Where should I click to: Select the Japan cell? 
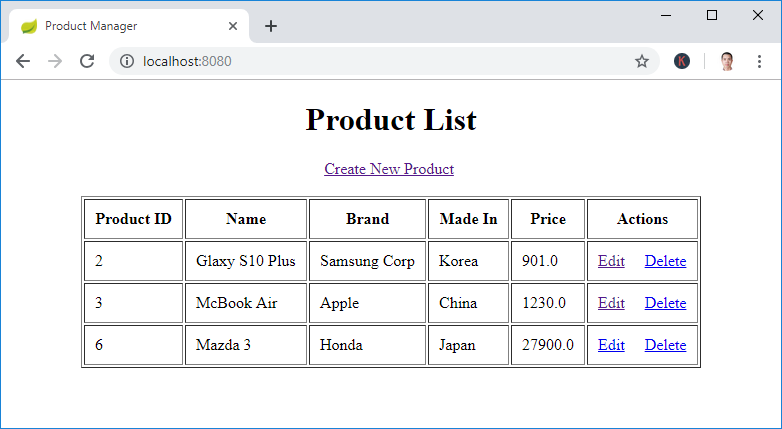(x=468, y=345)
